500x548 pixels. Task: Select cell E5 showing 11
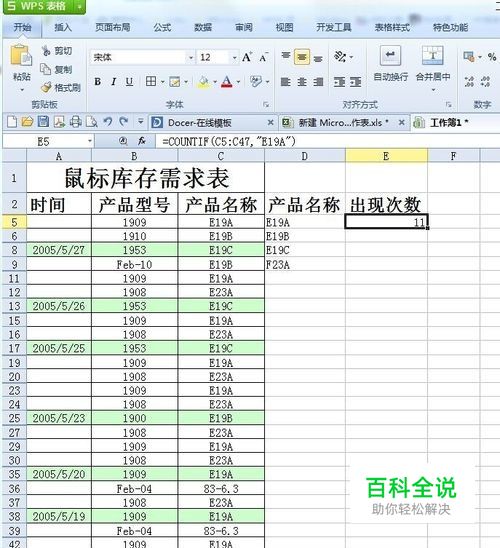pyautogui.click(x=386, y=222)
